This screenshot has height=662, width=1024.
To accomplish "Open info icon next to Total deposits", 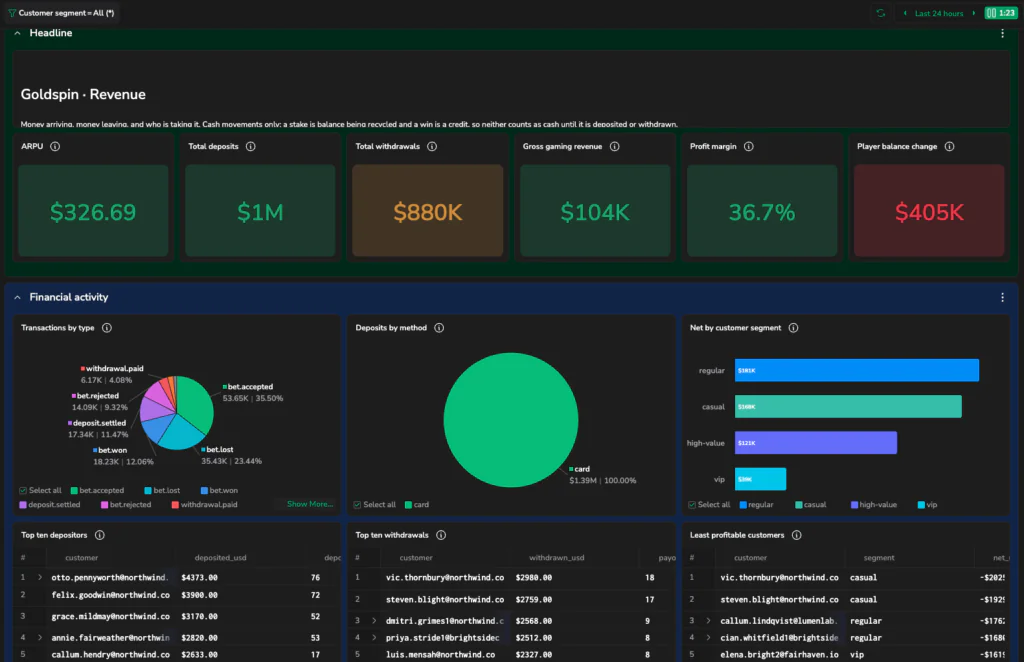I will point(250,146).
